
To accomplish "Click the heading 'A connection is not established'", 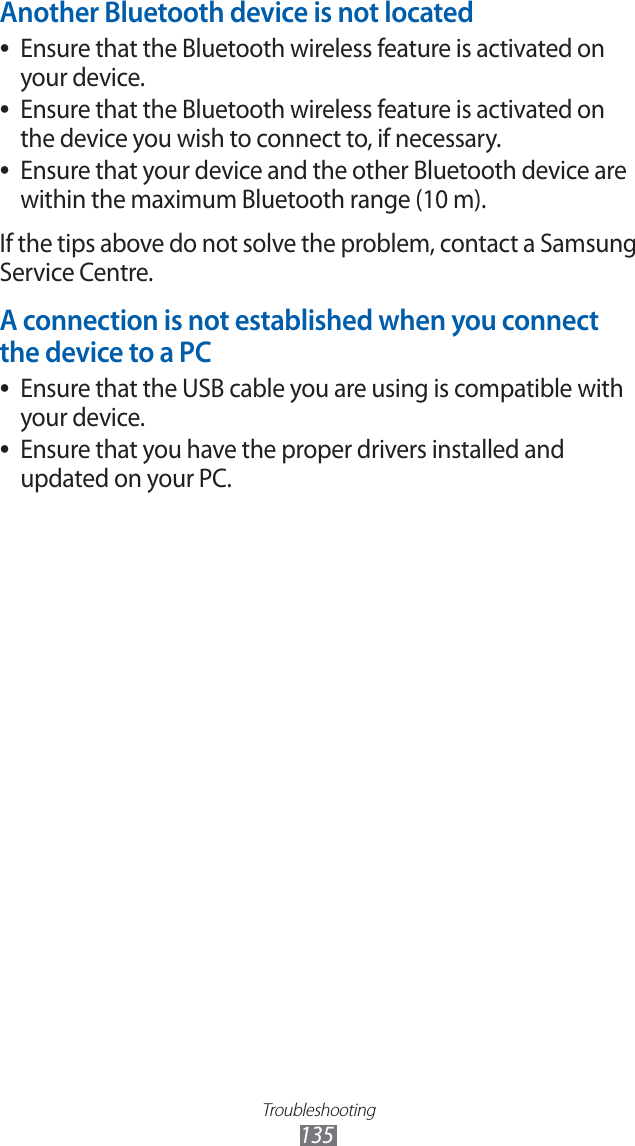I will [299, 321].
